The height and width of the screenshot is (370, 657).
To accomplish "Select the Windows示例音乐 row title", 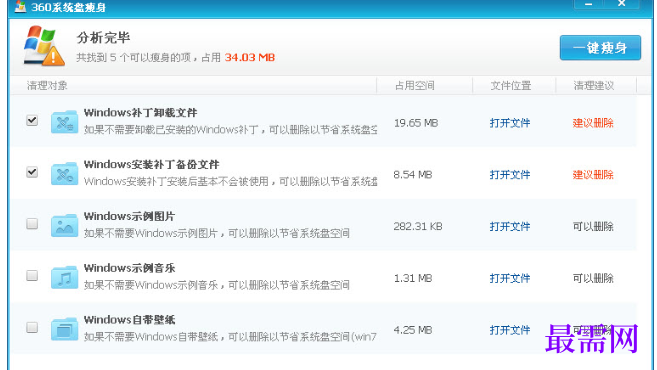I will [x=129, y=268].
